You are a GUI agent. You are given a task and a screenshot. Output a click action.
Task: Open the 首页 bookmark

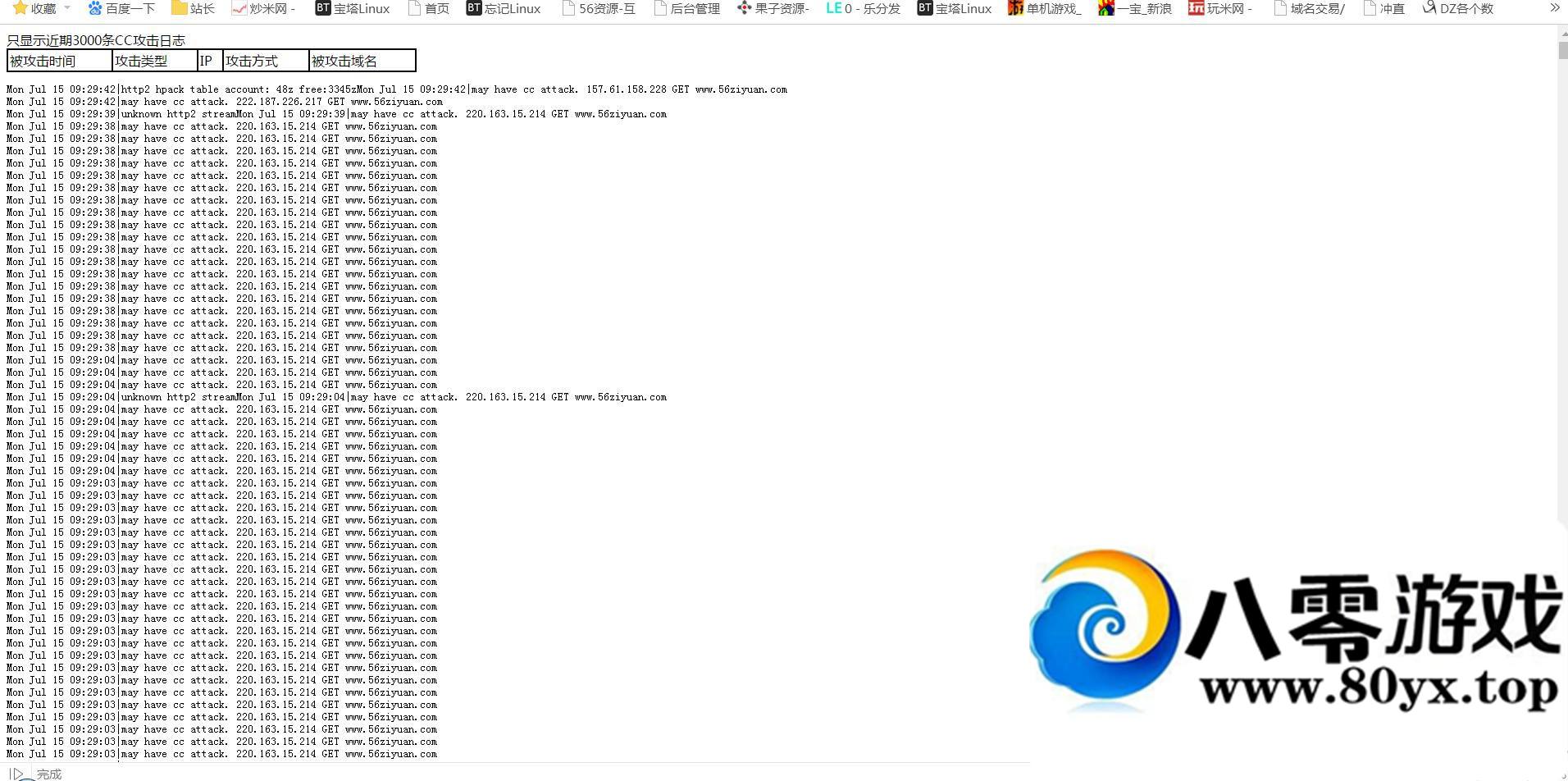click(429, 8)
